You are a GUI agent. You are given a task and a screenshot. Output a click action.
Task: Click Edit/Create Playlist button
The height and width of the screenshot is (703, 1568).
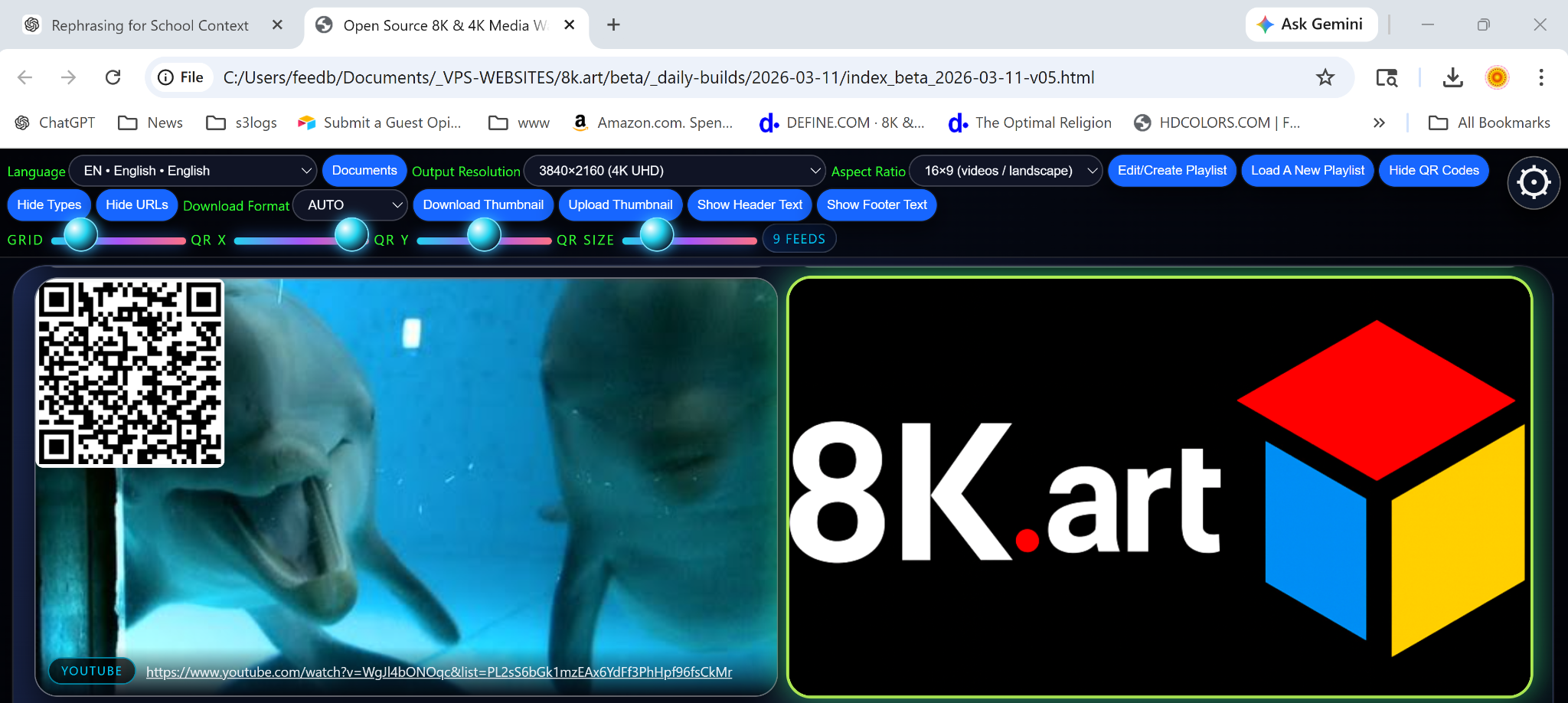(x=1172, y=171)
